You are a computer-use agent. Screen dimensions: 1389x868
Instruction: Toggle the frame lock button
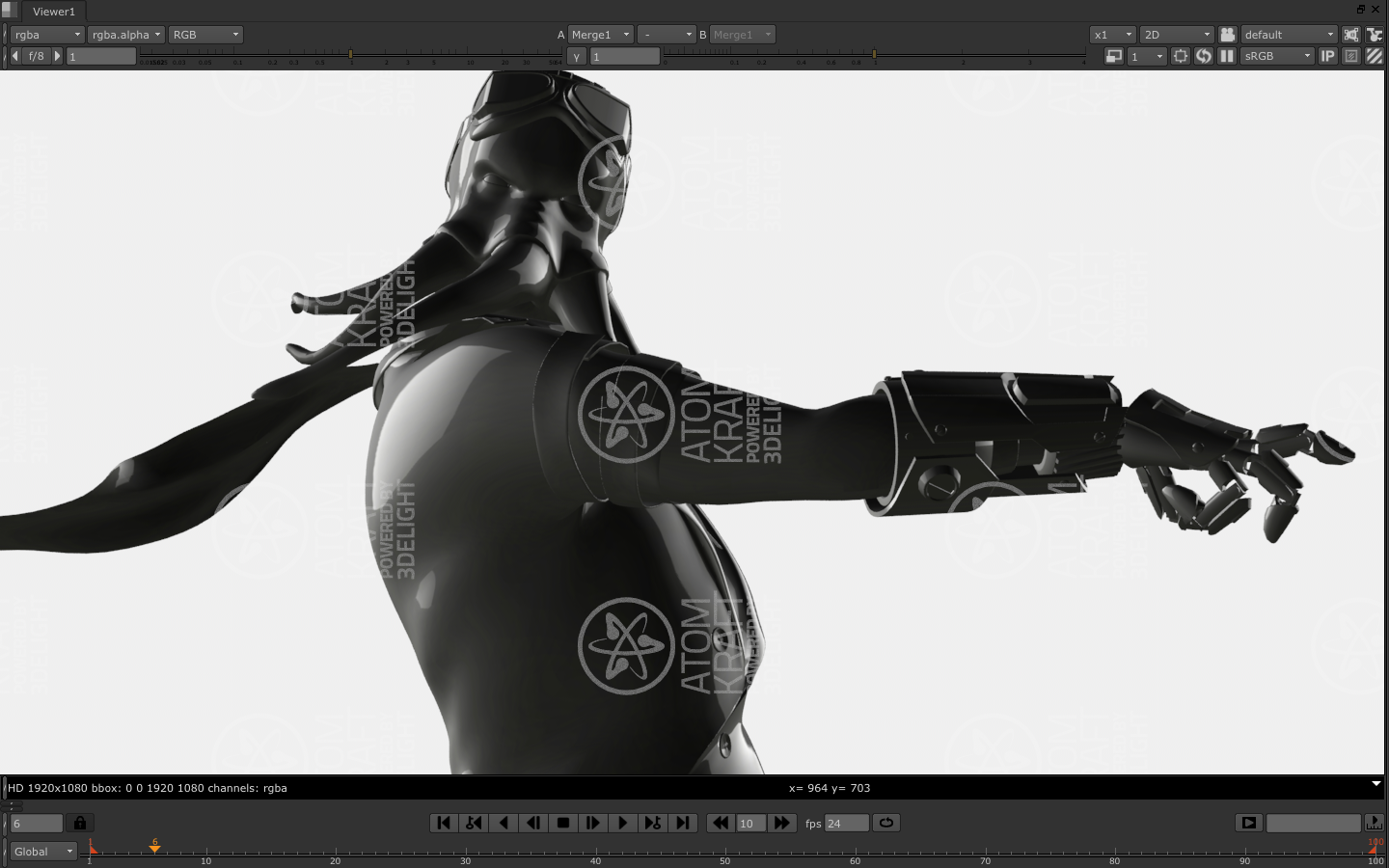point(80,823)
